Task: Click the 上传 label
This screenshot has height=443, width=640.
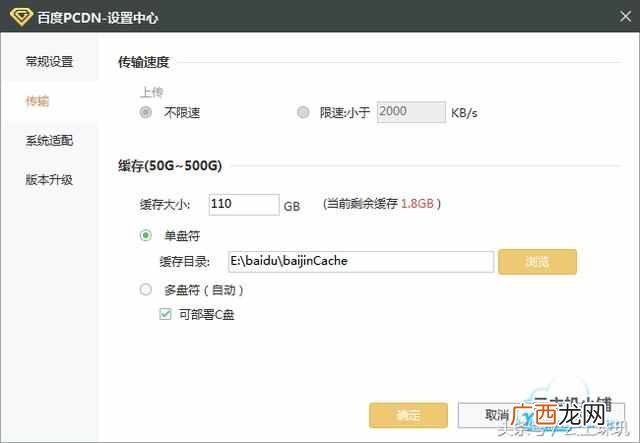Action: pos(151,92)
